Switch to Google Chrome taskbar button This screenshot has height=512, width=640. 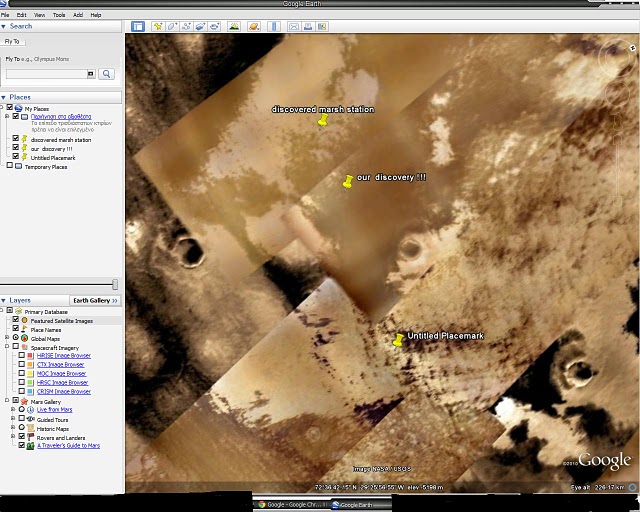(293, 505)
